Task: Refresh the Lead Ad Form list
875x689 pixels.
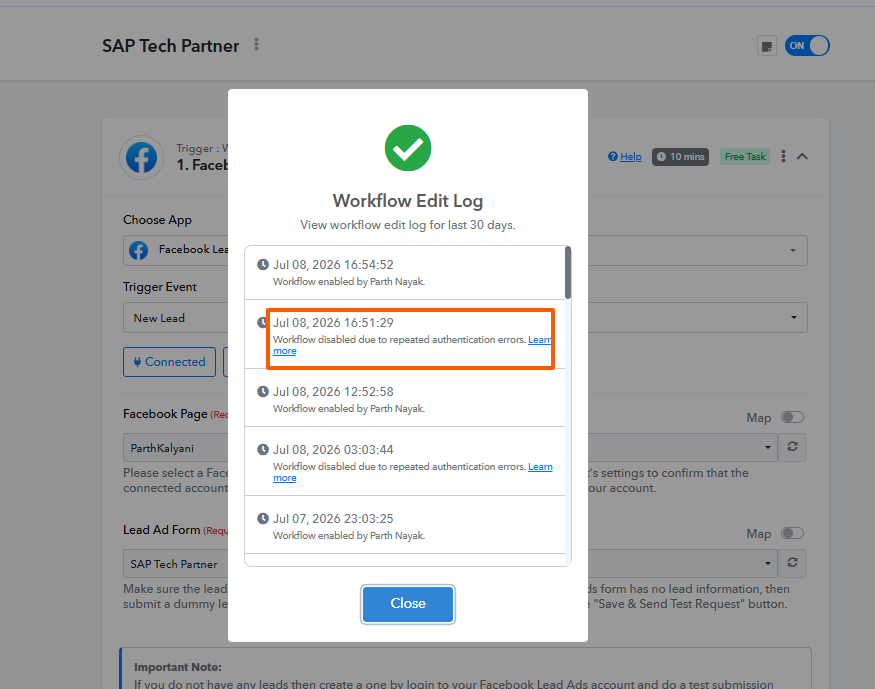Action: click(x=792, y=563)
